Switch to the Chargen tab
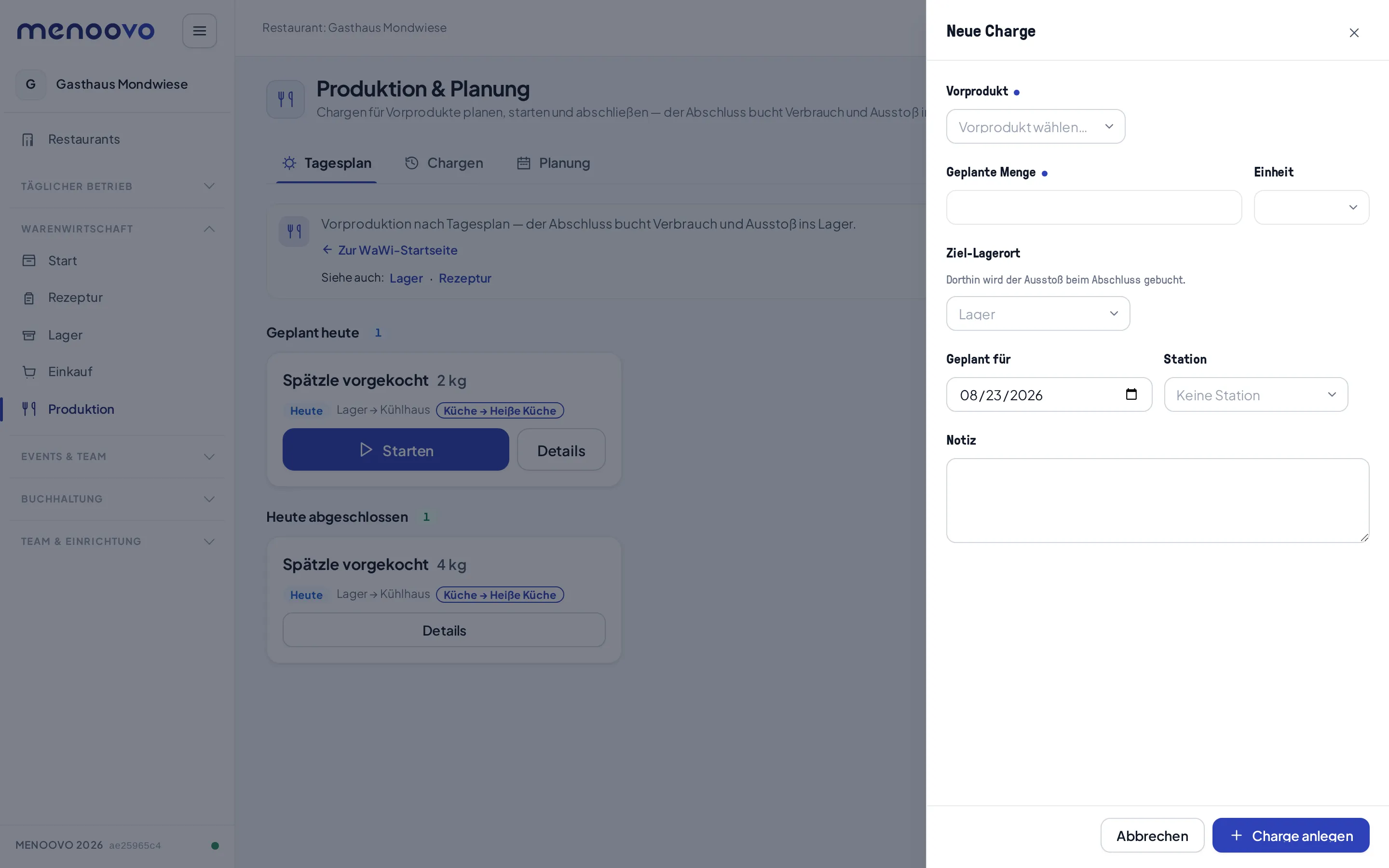The height and width of the screenshot is (868, 1389). click(x=444, y=163)
